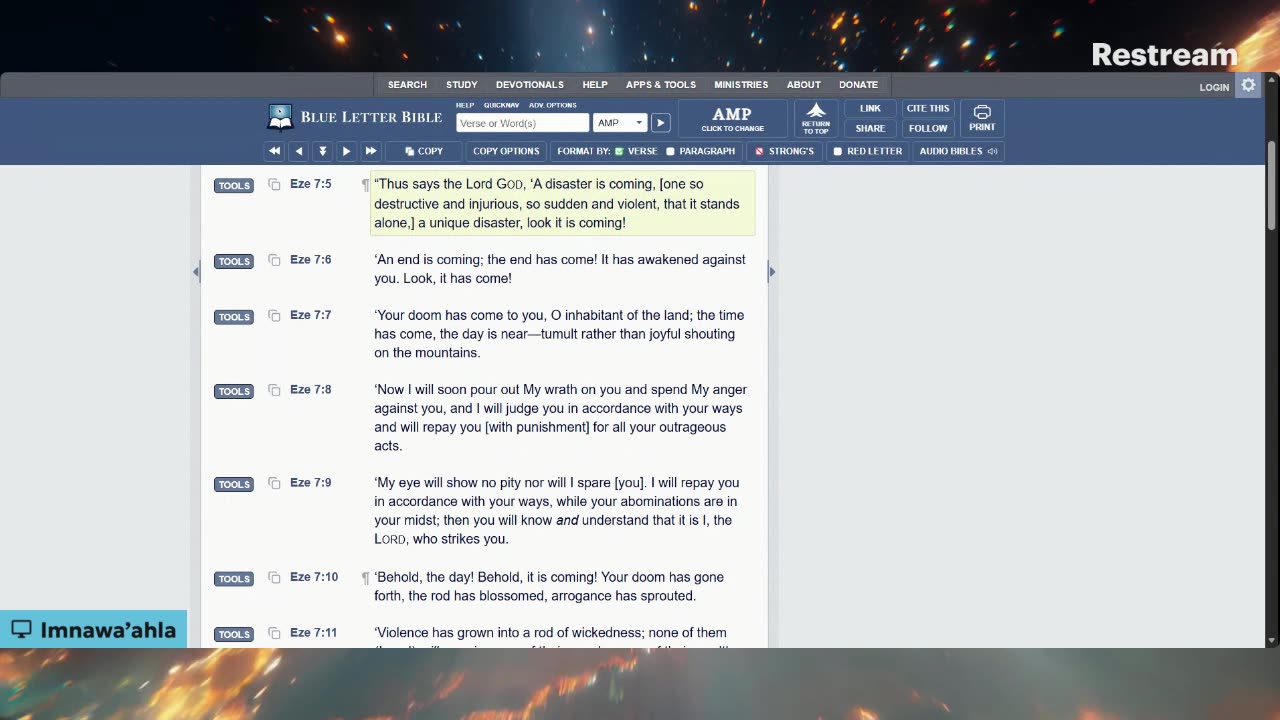
Task: Open the Eze 7:6 verse reference link
Action: pos(310,260)
